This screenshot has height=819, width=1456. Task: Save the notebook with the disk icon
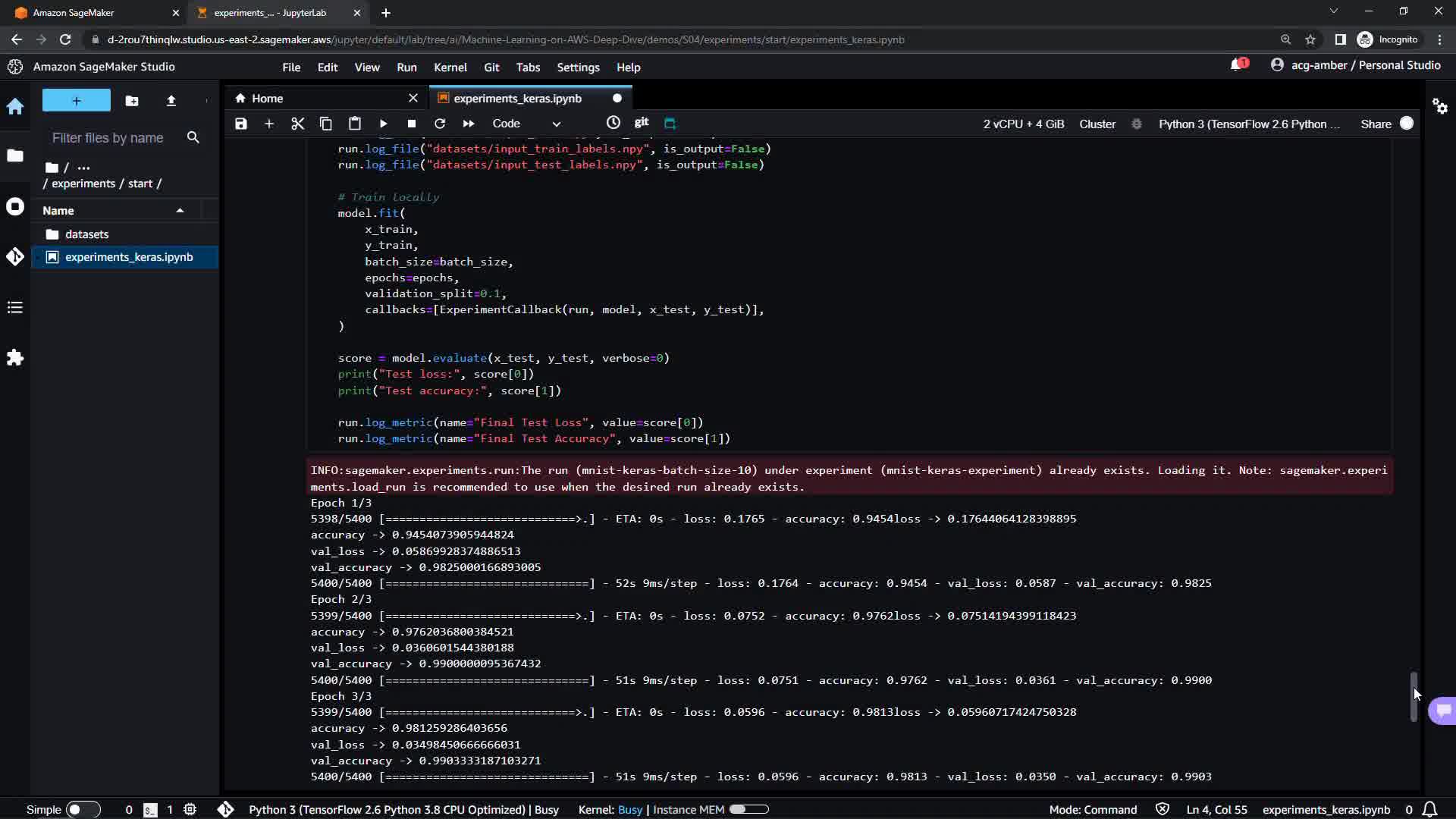[241, 124]
